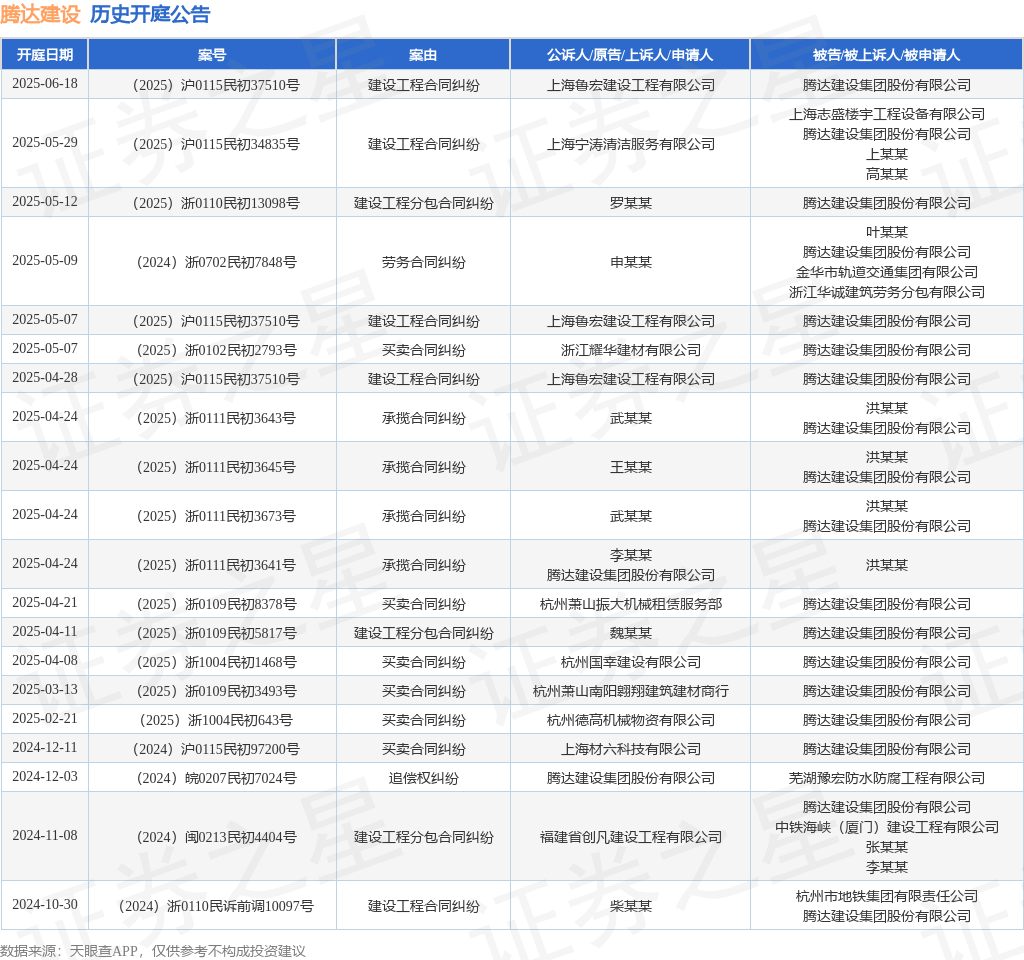Click the date 2025-04-11
This screenshot has width=1024, height=960.
44,632
